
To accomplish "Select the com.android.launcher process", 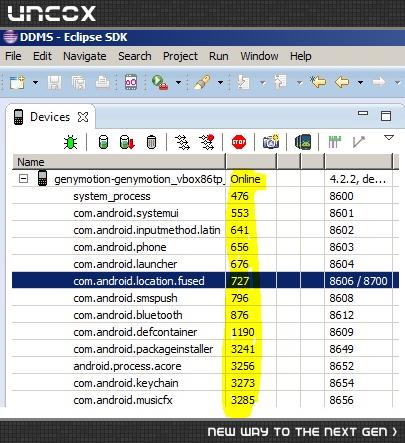I will click(205, 264).
